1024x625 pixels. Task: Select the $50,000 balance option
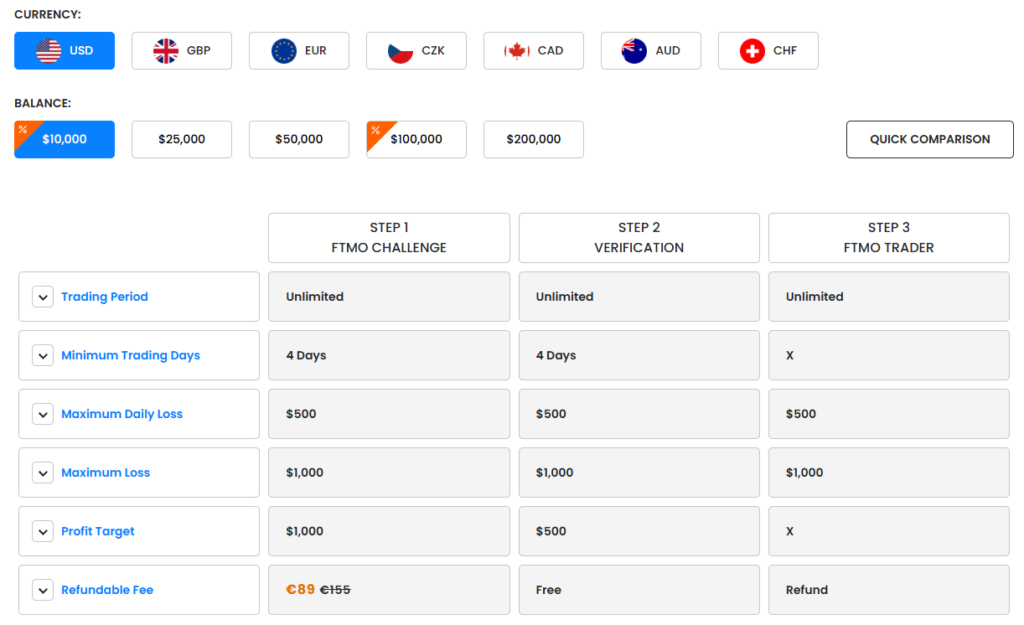pyautogui.click(x=298, y=139)
